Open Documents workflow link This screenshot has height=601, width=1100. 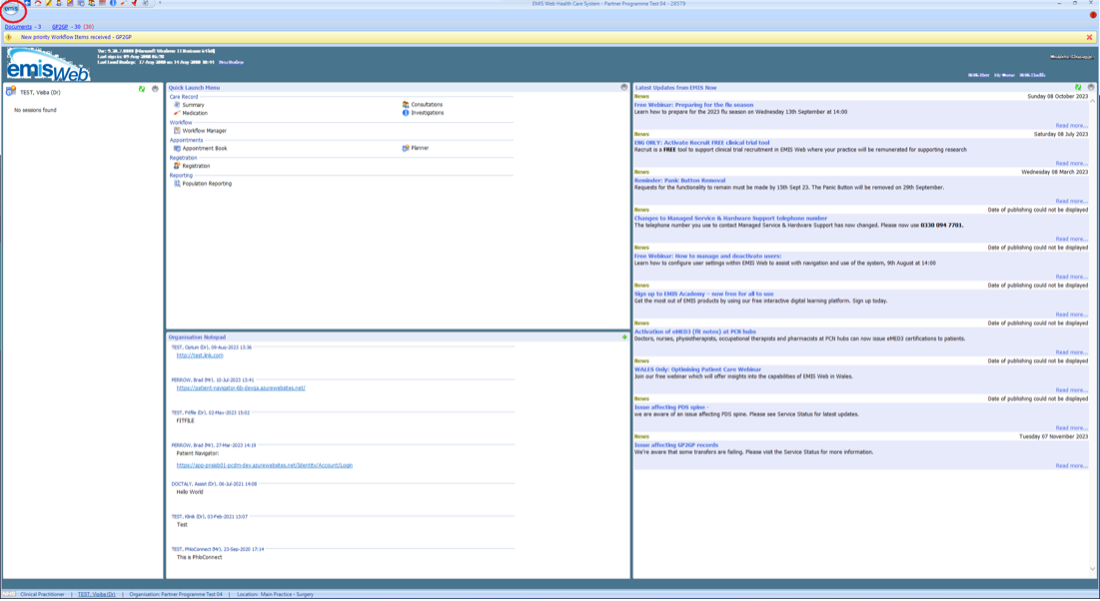18,27
